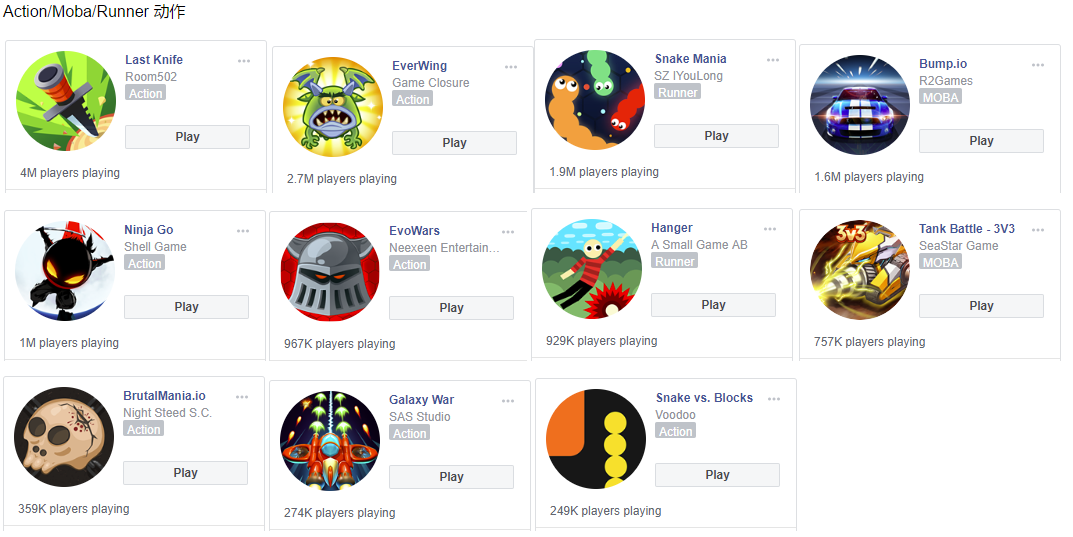Click the Ninja Go game icon
This screenshot has height=537, width=1073.
point(65,271)
